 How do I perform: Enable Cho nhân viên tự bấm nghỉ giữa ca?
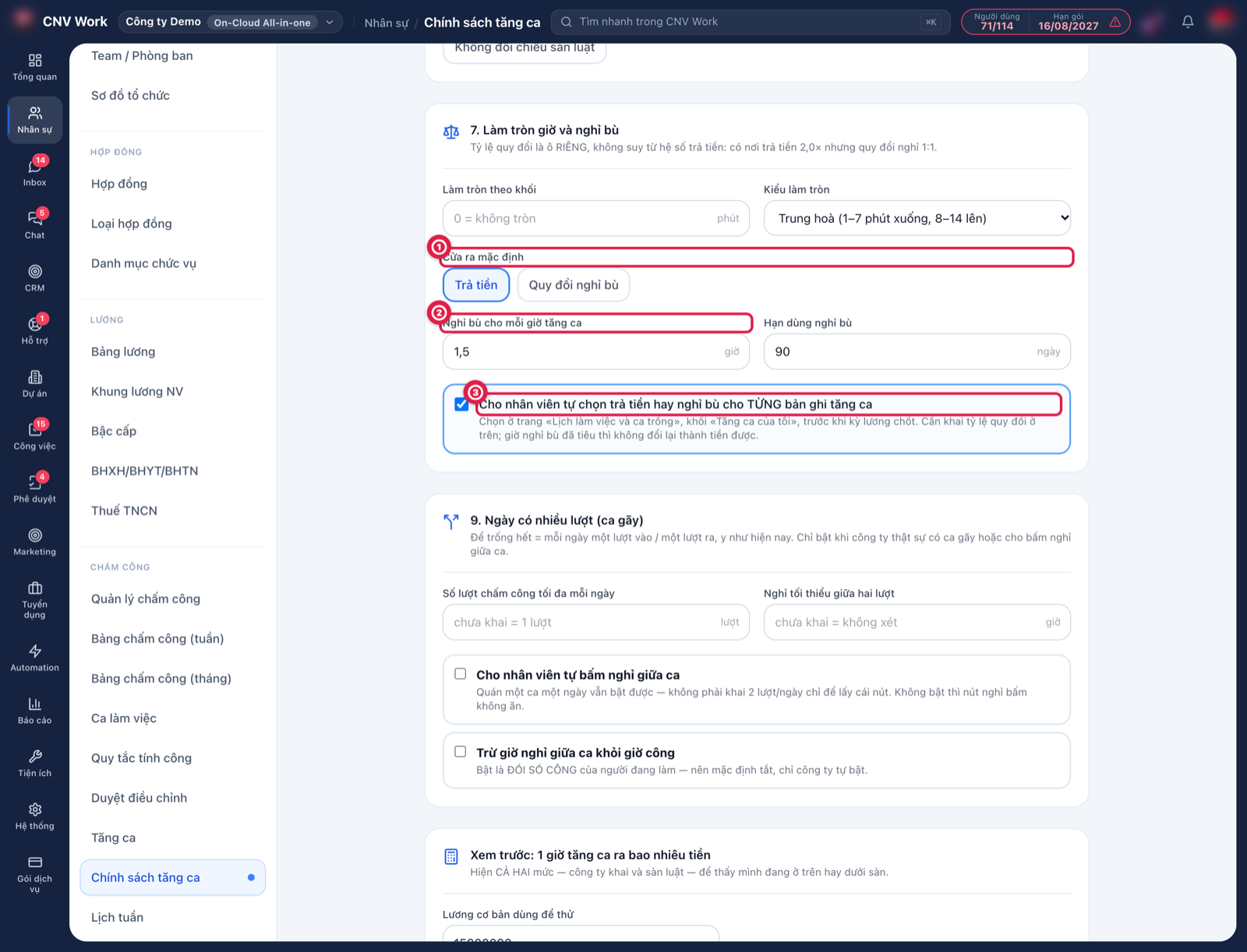[x=461, y=674]
